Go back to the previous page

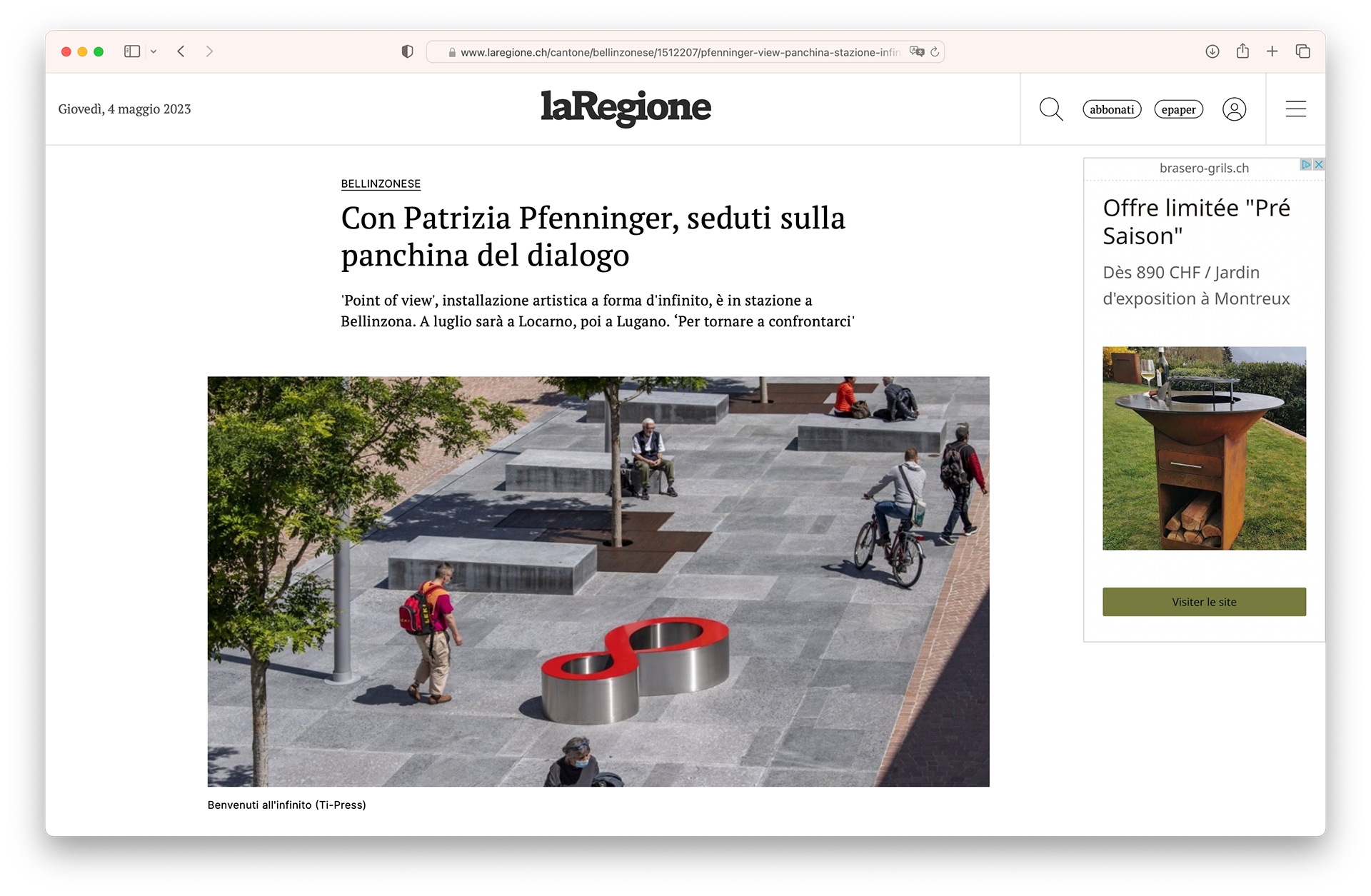click(x=181, y=51)
